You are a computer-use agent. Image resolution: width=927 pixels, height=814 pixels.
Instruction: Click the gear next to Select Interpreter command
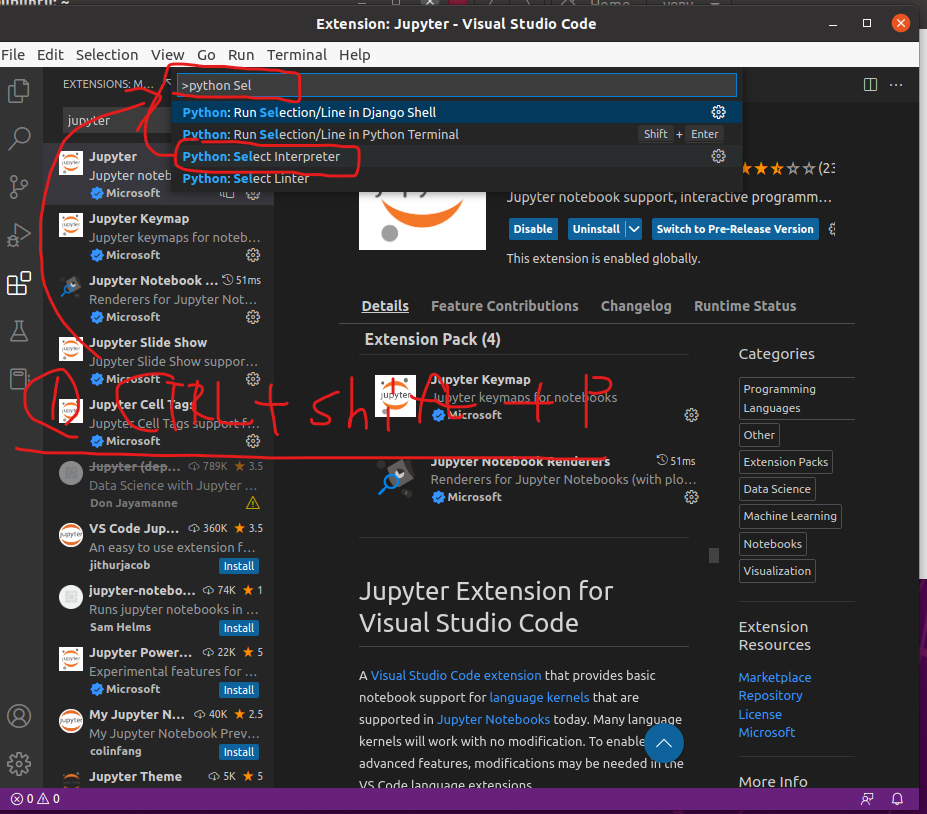point(718,156)
